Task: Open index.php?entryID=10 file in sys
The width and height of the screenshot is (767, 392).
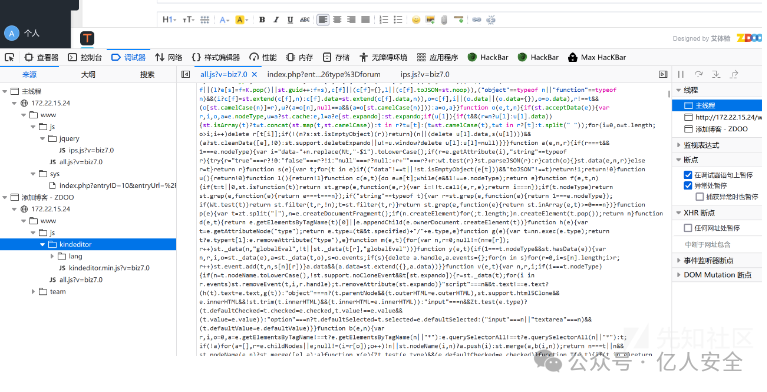Action: point(113,185)
